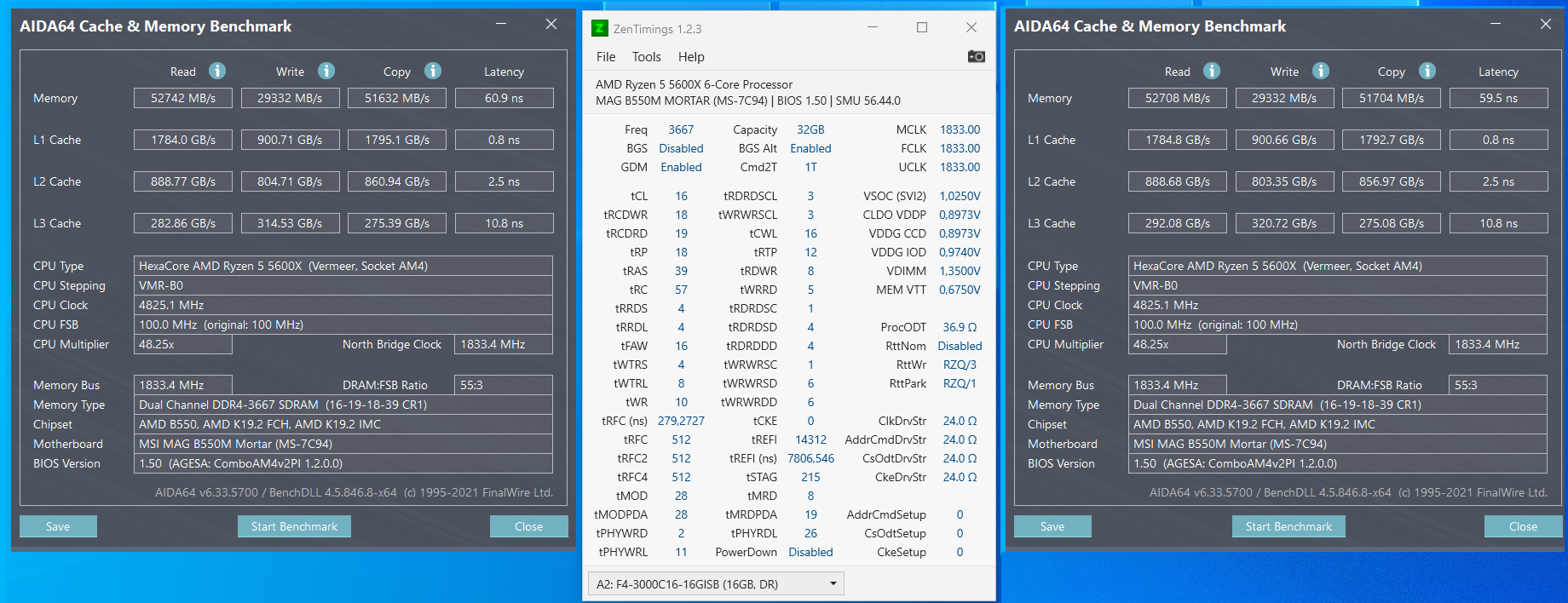Click CPU Clock 4825.1 MHz in left window

point(343,305)
